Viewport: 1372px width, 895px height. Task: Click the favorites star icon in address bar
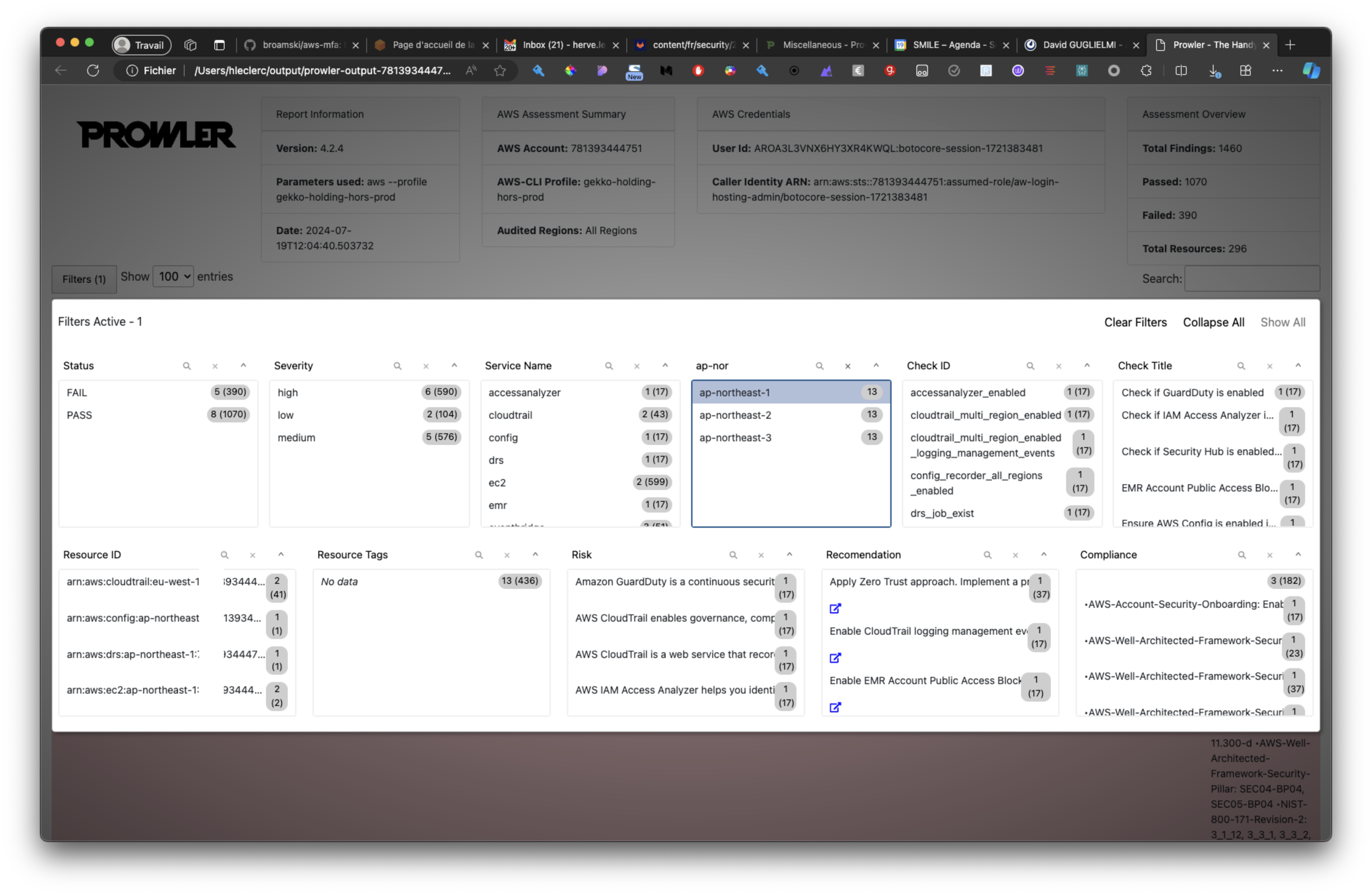click(x=500, y=71)
